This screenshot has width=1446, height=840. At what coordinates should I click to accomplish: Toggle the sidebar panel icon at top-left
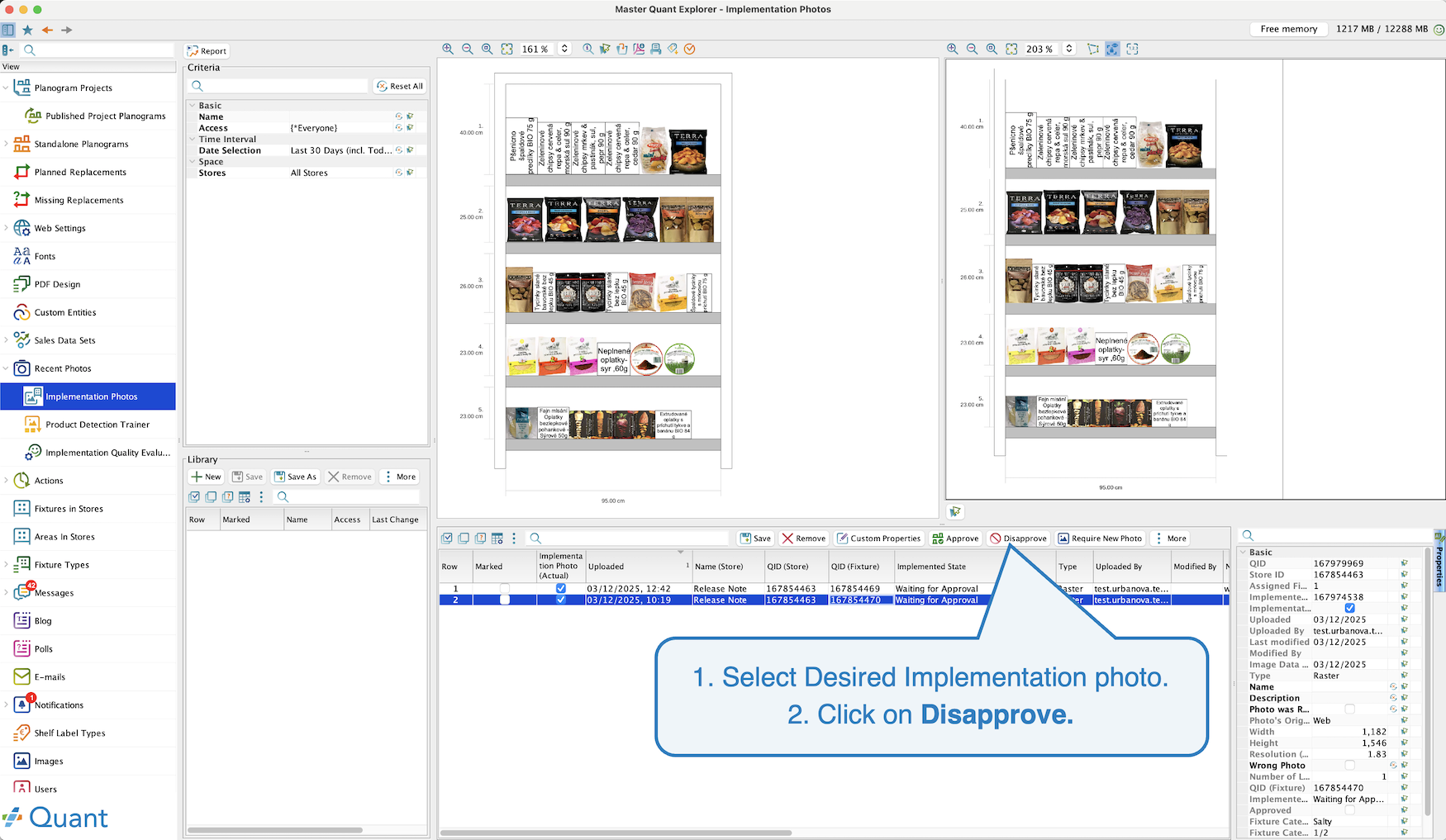pos(7,30)
